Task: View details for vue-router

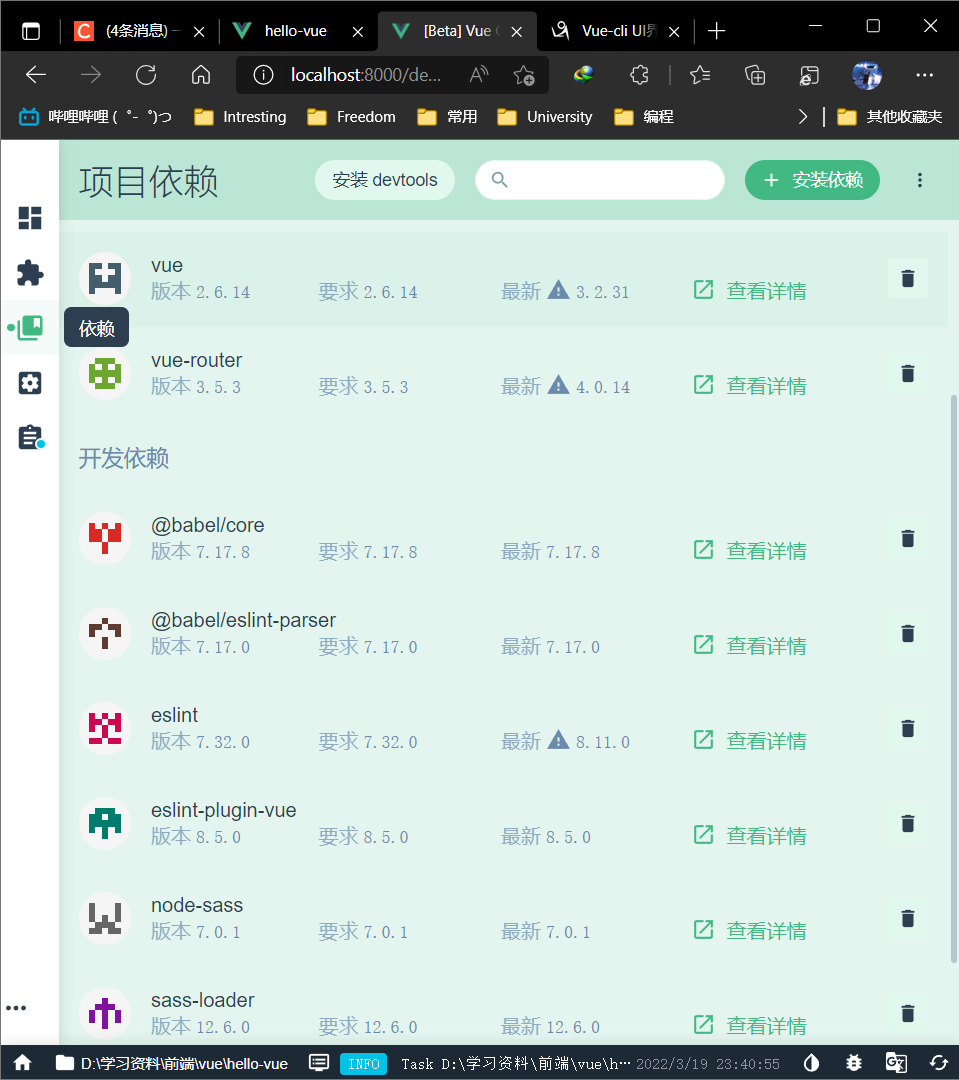Action: 750,386
